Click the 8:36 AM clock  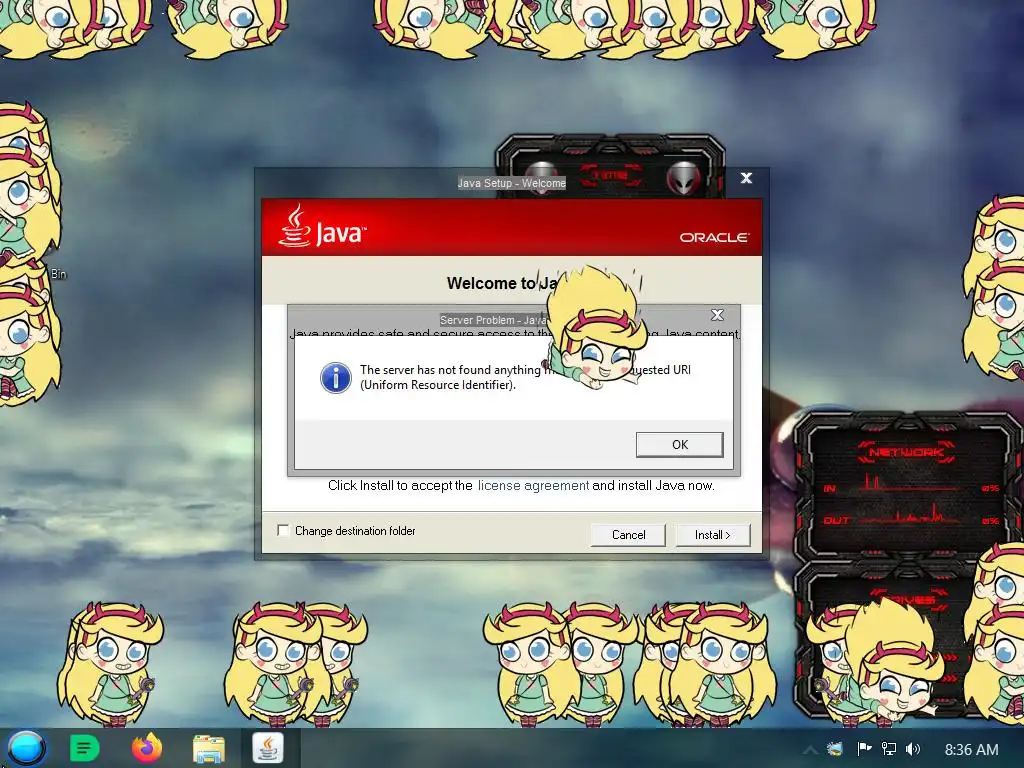click(971, 749)
